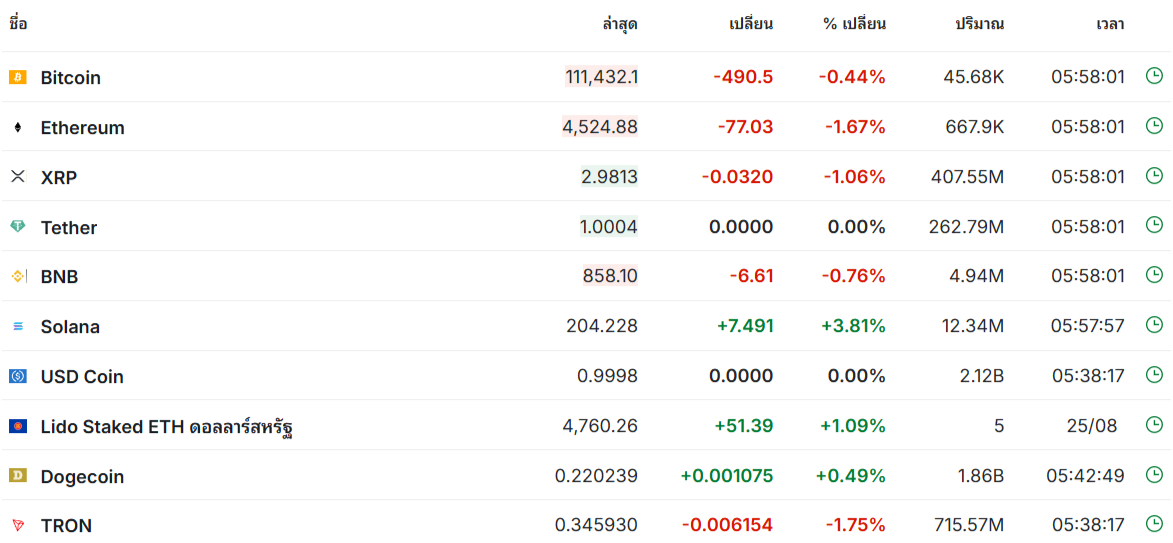Sort by the ชื่อ column header
The height and width of the screenshot is (543, 1173).
pos(18,23)
